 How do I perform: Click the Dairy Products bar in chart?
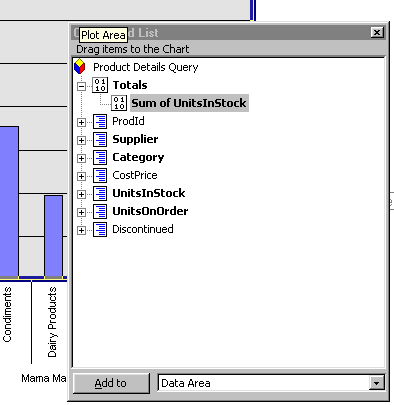click(54, 236)
